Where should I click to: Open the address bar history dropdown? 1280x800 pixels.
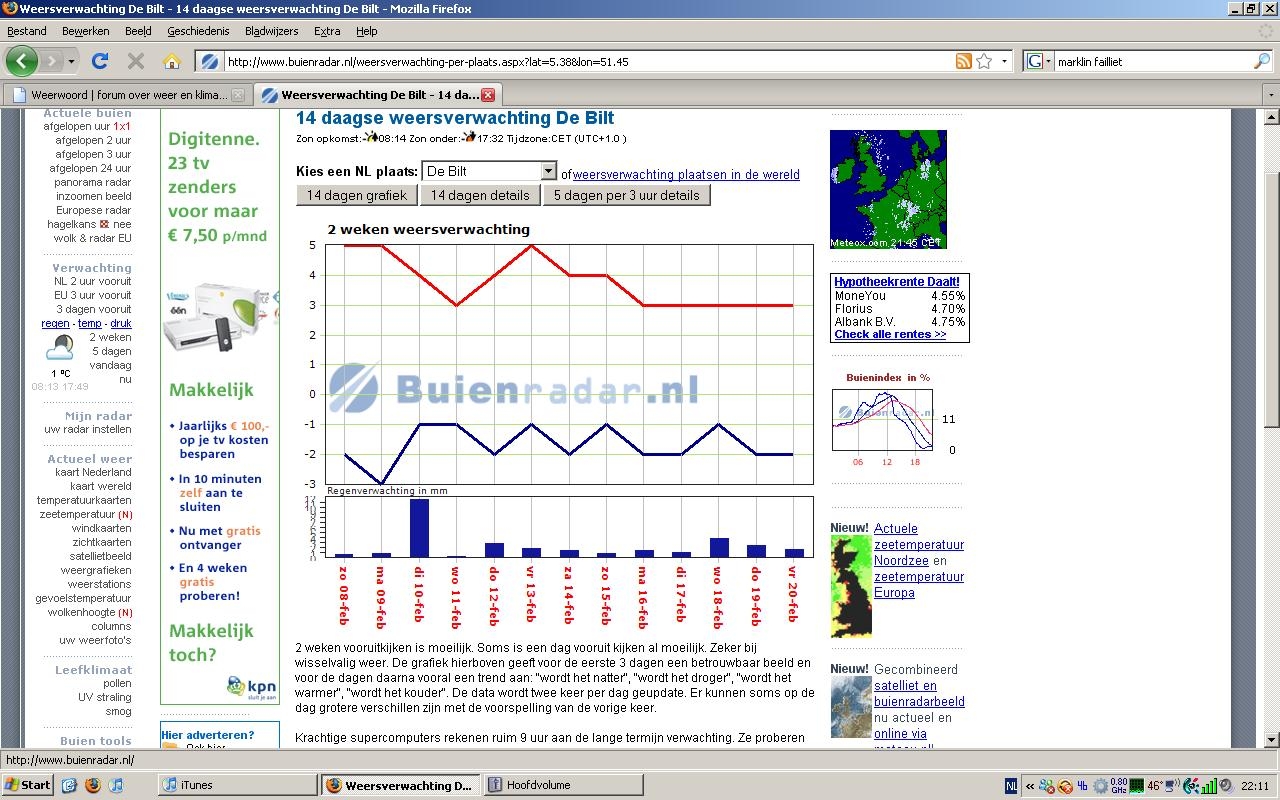[x=1004, y=61]
